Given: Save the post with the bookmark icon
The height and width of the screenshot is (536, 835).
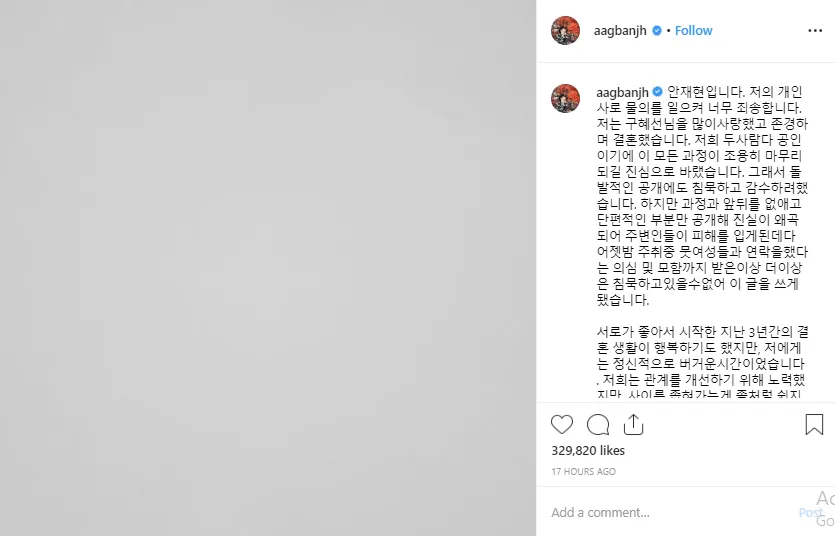Looking at the screenshot, I should [814, 425].
